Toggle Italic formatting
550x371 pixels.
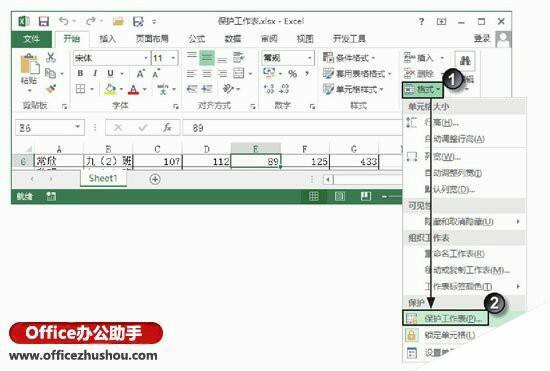pyautogui.click(x=95, y=73)
